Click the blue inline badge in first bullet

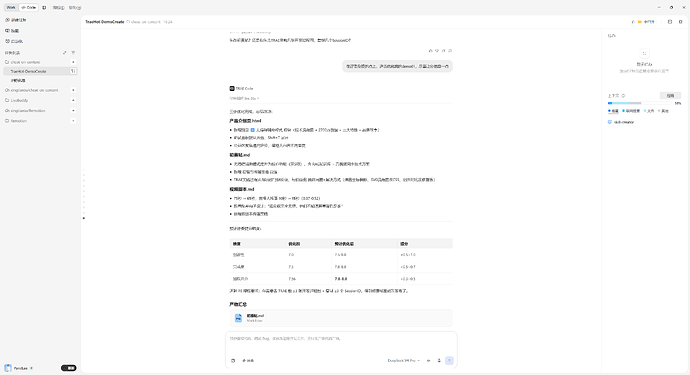tap(253, 130)
